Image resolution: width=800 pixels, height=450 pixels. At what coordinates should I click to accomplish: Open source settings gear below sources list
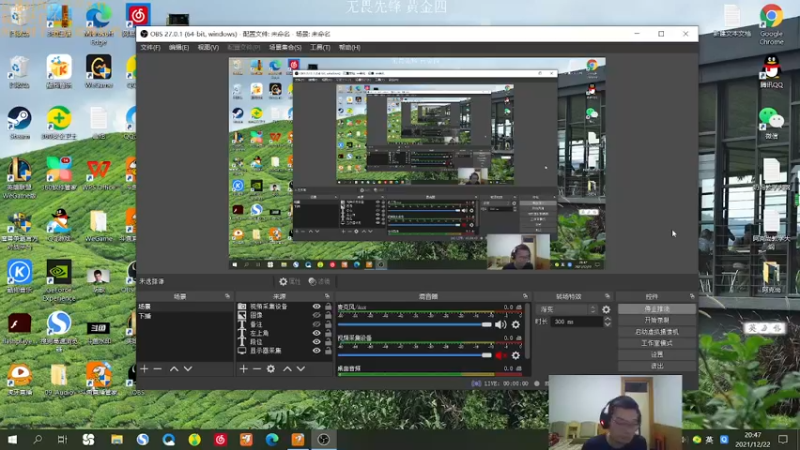click(x=271, y=369)
